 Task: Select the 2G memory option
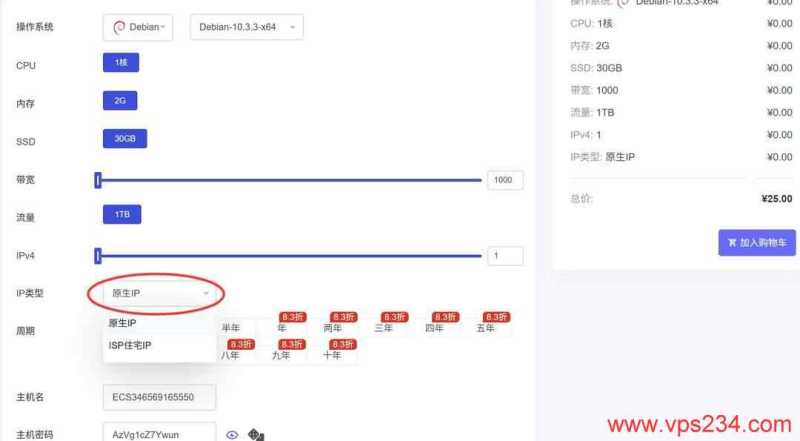click(120, 101)
